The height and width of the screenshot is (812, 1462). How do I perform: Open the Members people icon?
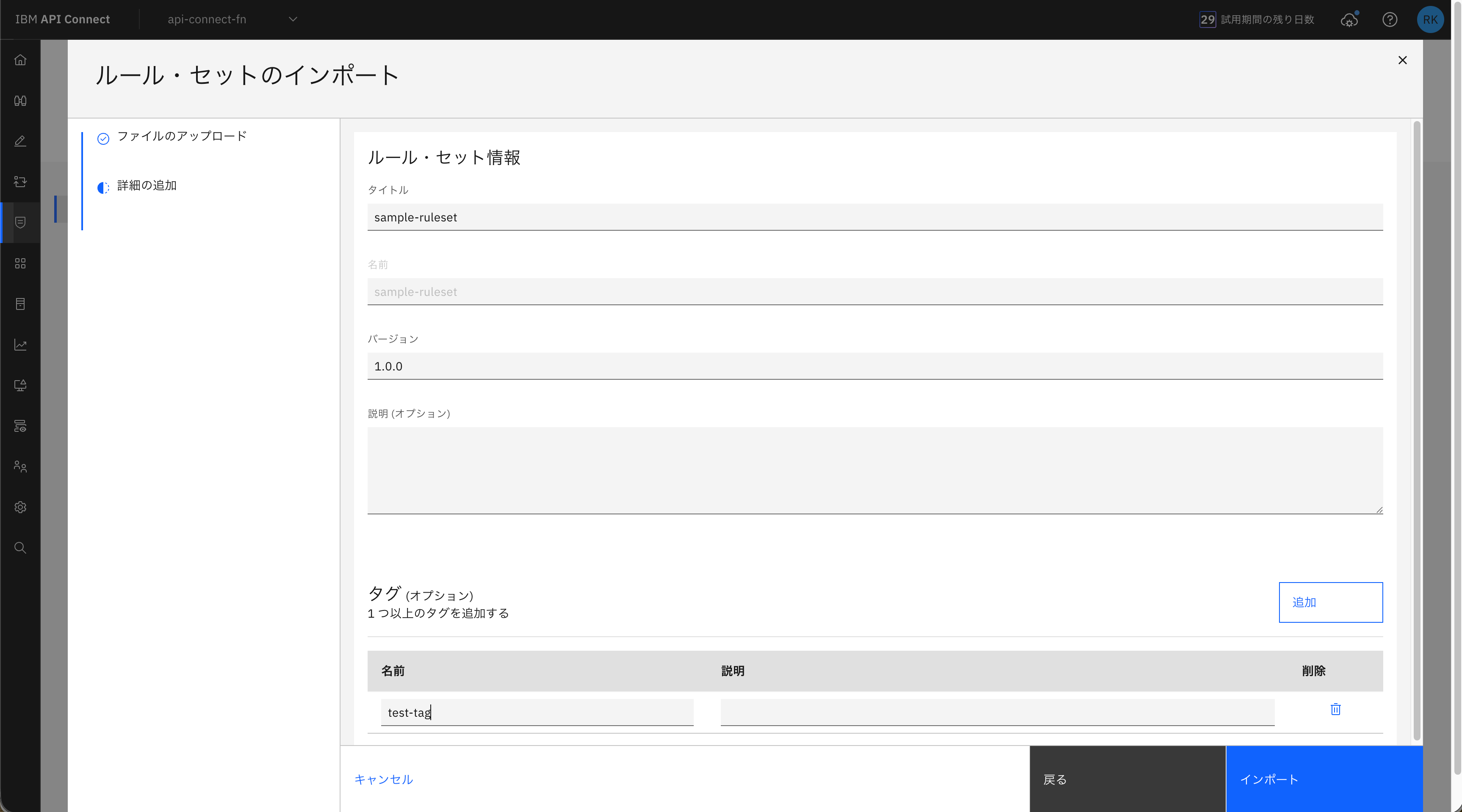point(20,467)
